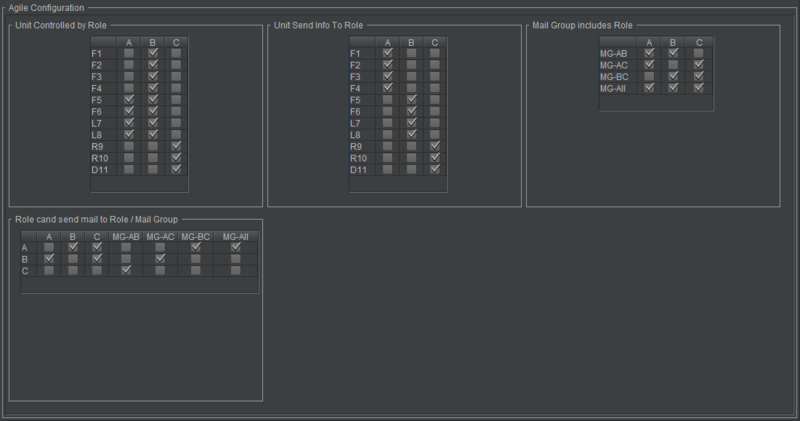Screen dimensions: 800x421
Task: Toggle sender A to MG-All mail checkbox
Action: pos(236,247)
